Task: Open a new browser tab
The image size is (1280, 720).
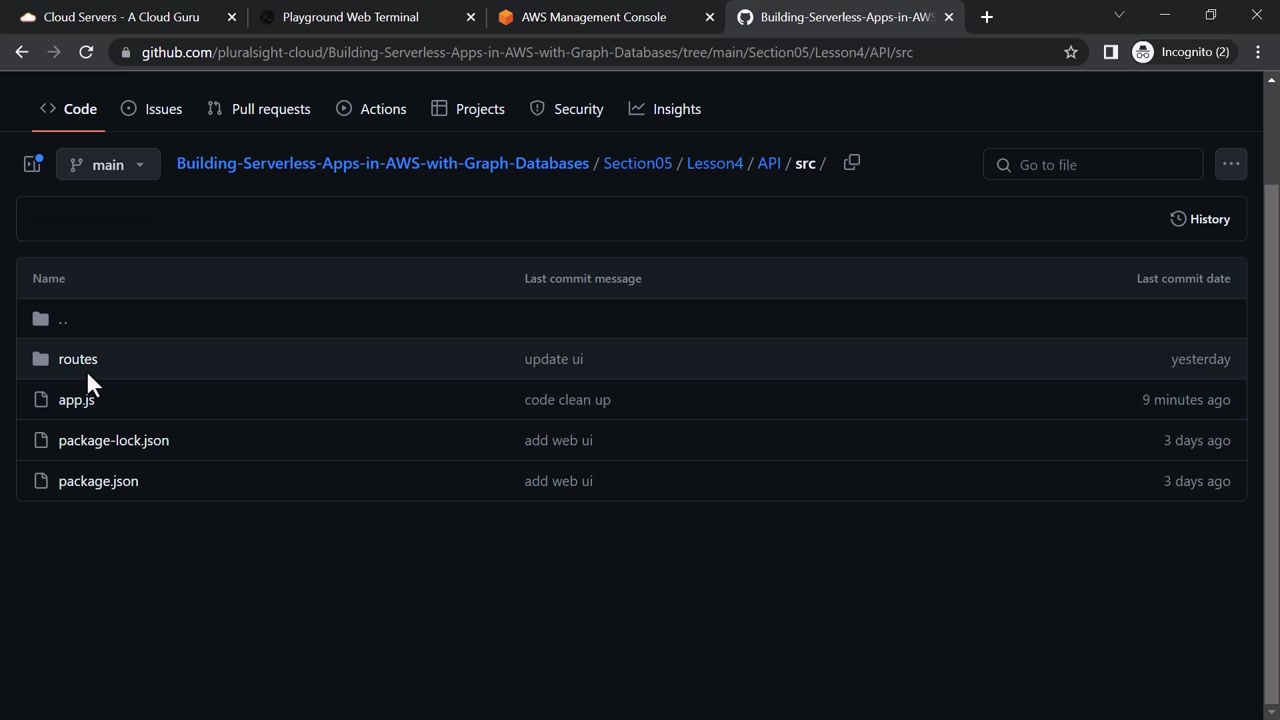Action: [987, 17]
